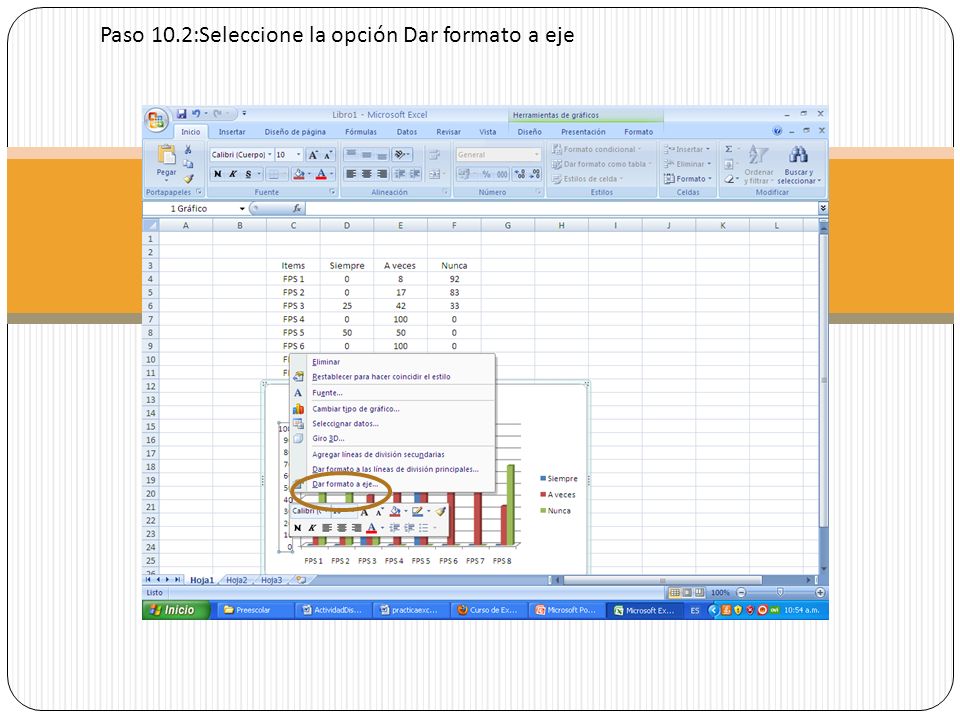
Task: Switch to the Presentación chart tab
Action: pos(583,132)
